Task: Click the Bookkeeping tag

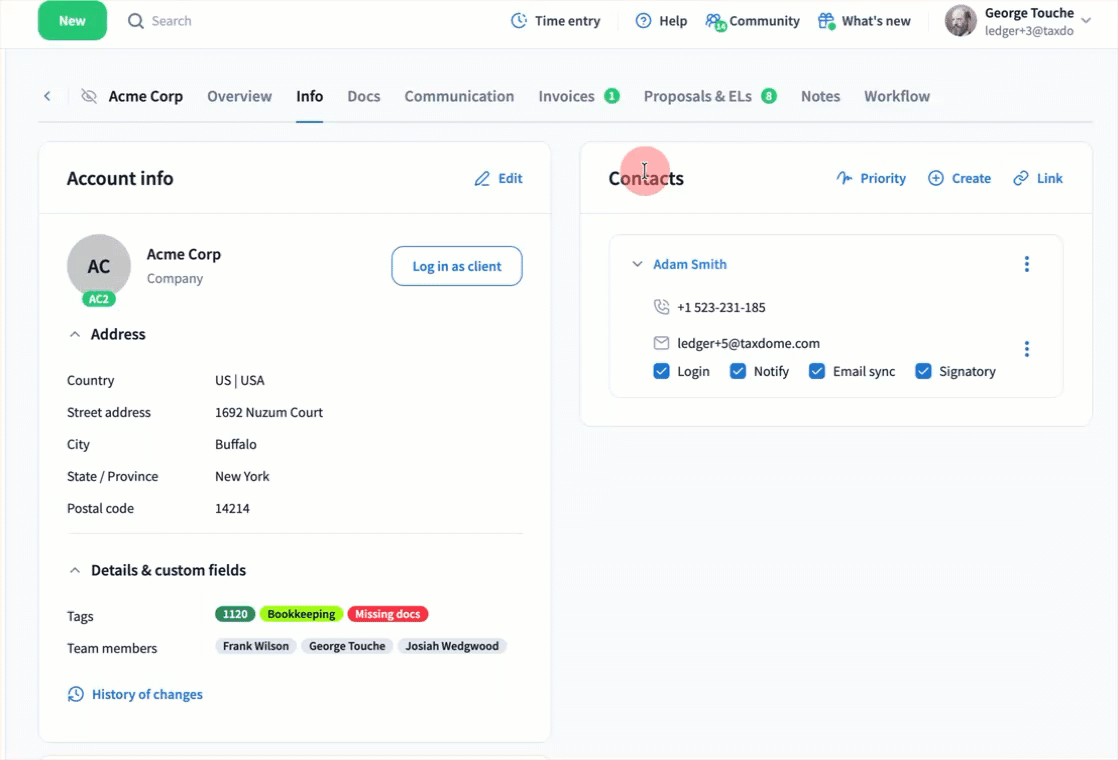Action: click(301, 614)
